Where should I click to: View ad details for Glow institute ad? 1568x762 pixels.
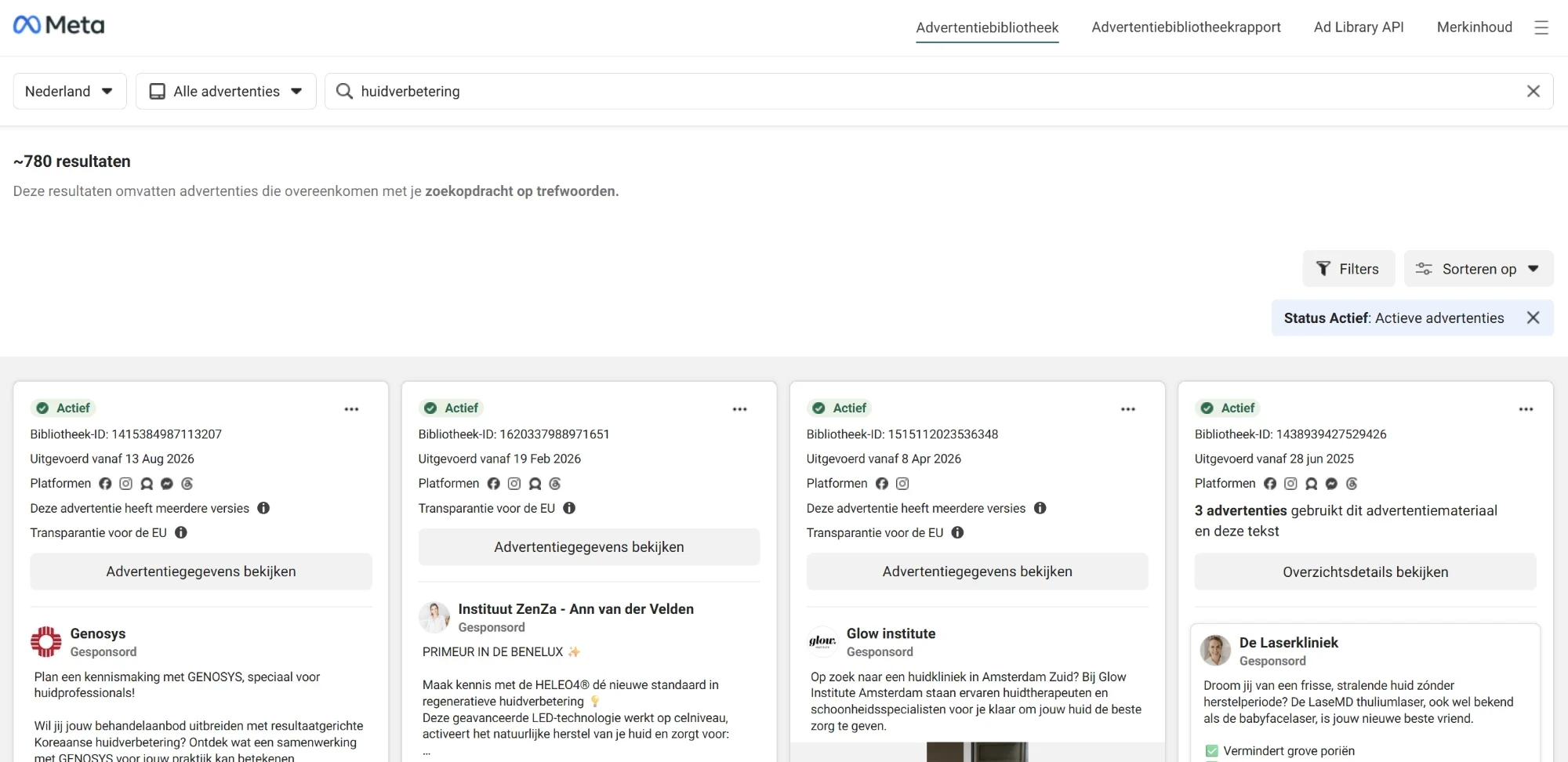coord(977,571)
